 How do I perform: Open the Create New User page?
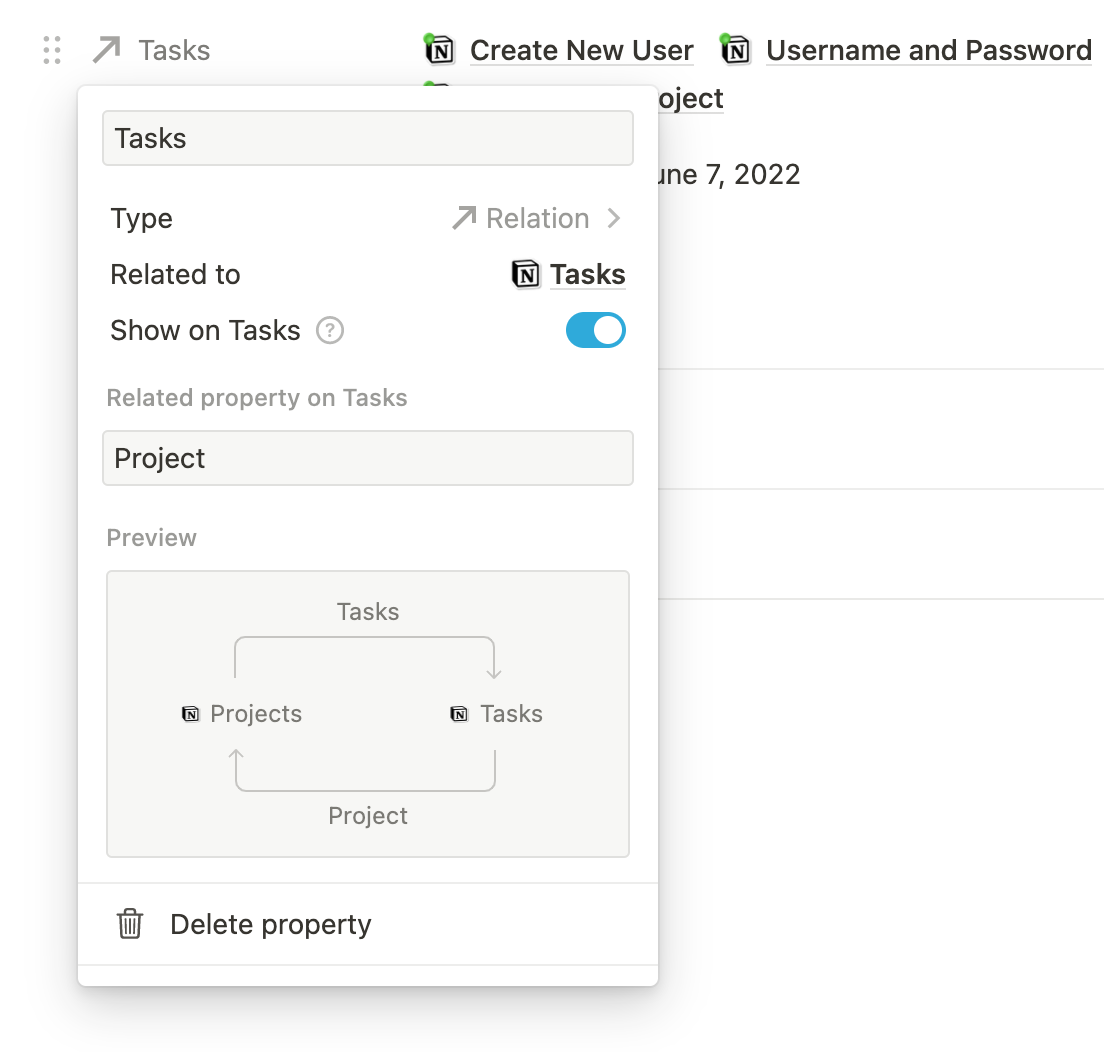point(582,49)
